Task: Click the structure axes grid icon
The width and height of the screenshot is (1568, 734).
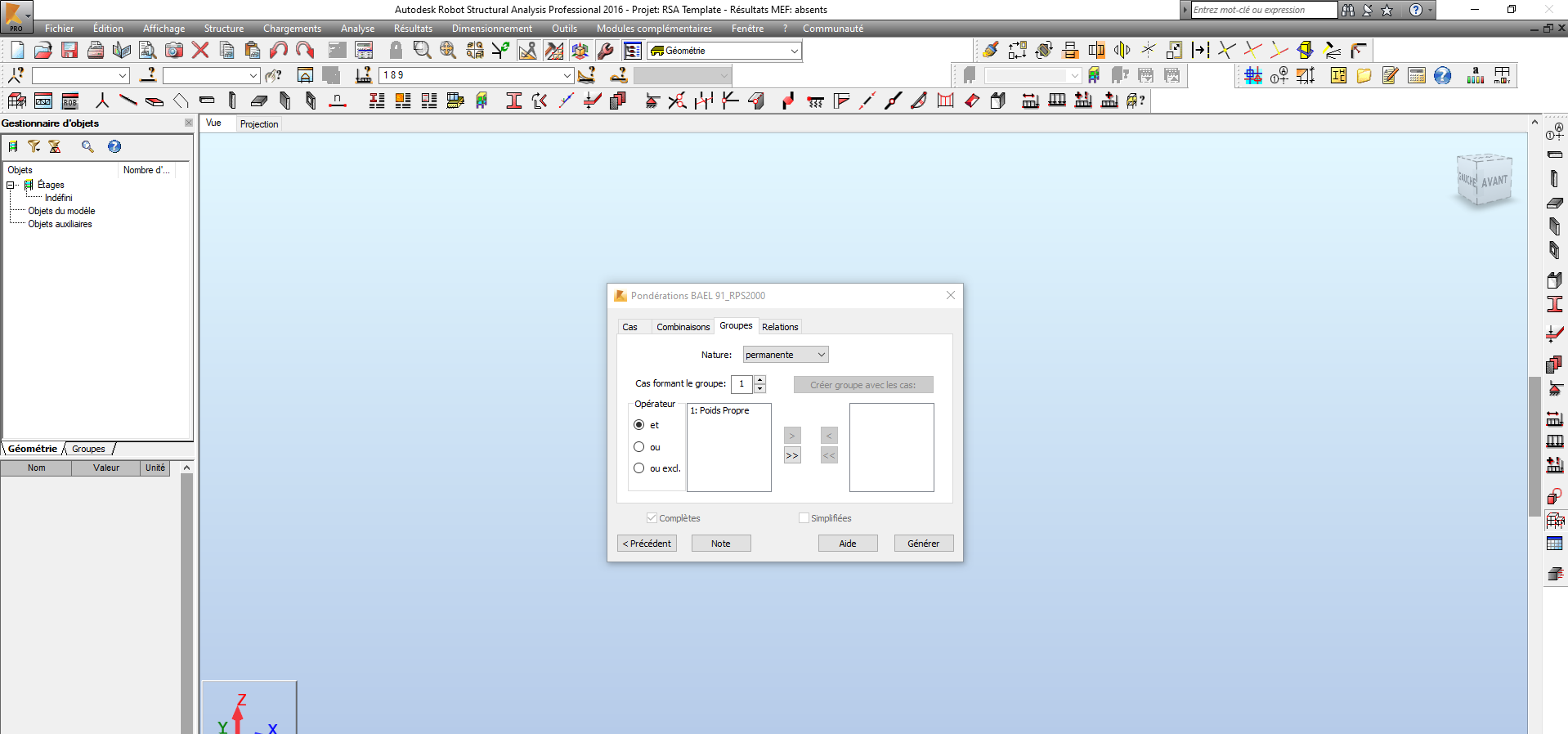Action: [1253, 75]
